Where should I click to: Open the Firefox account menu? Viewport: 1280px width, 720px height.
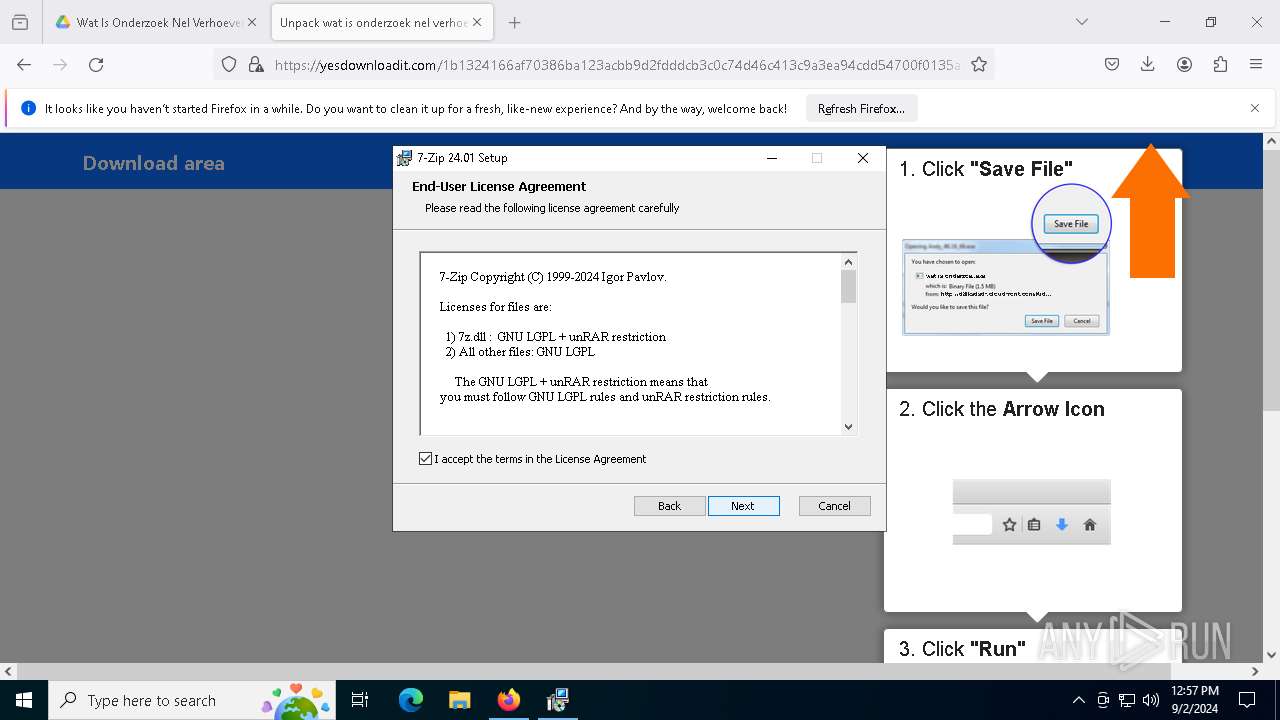(1184, 65)
